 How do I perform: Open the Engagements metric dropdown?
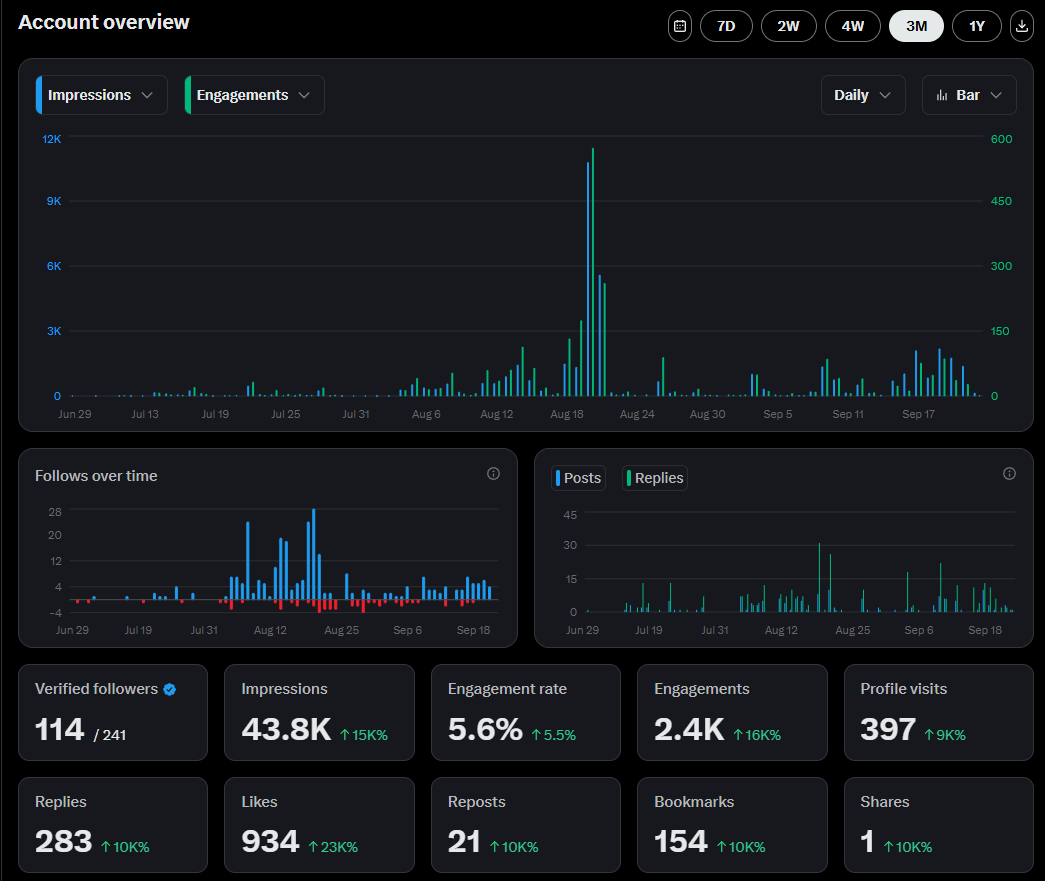[x=254, y=94]
